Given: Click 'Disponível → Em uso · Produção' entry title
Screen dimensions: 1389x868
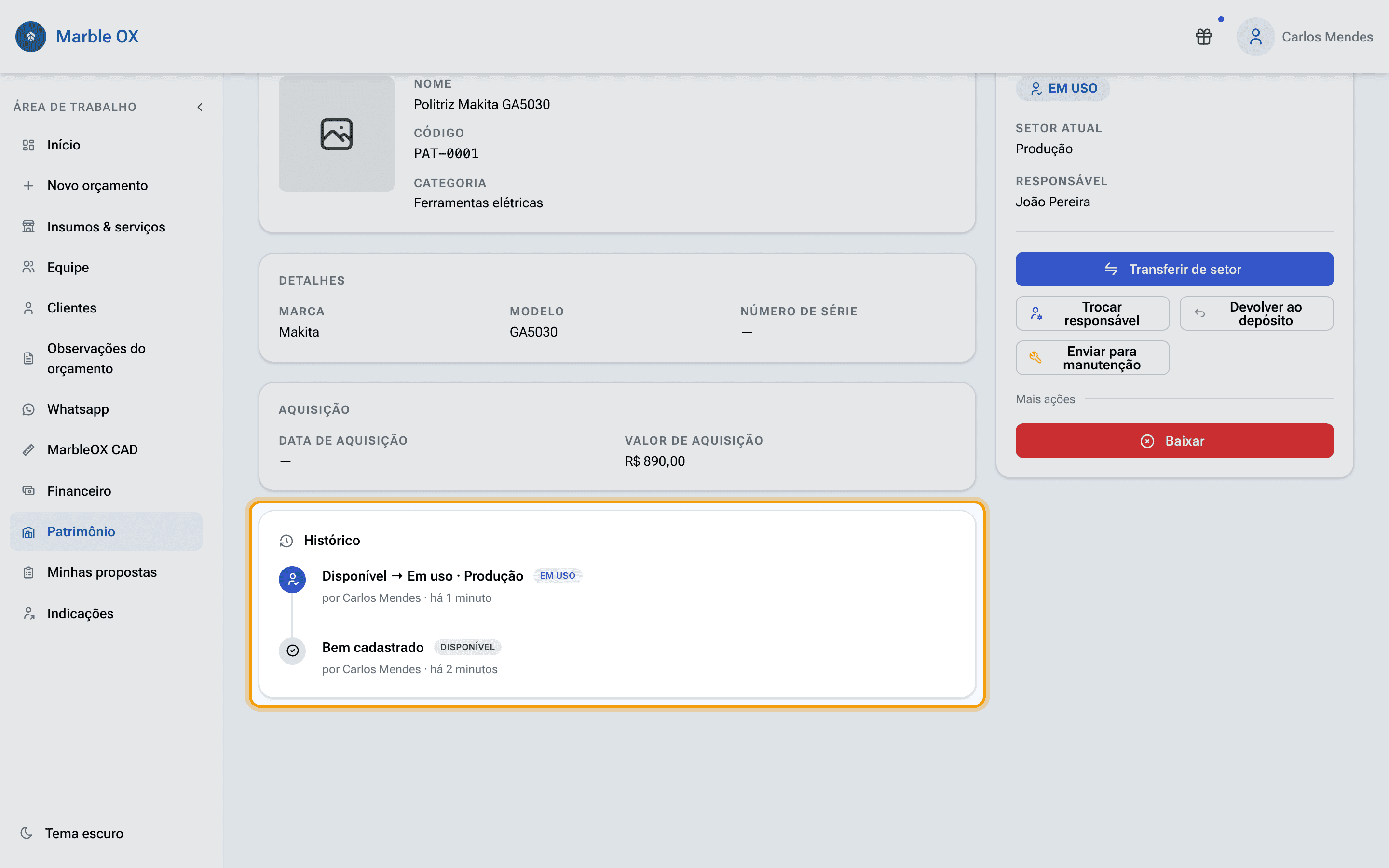Looking at the screenshot, I should tap(422, 576).
